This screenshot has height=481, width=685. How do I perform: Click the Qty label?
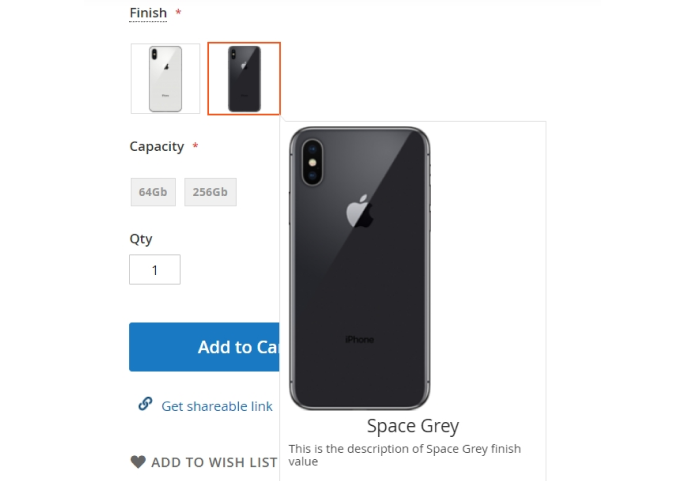click(x=141, y=239)
